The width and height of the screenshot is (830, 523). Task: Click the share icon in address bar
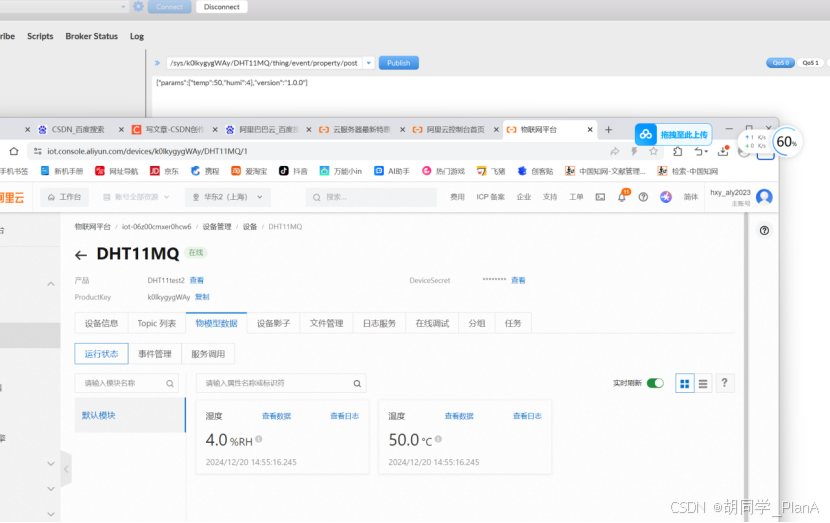coord(615,151)
